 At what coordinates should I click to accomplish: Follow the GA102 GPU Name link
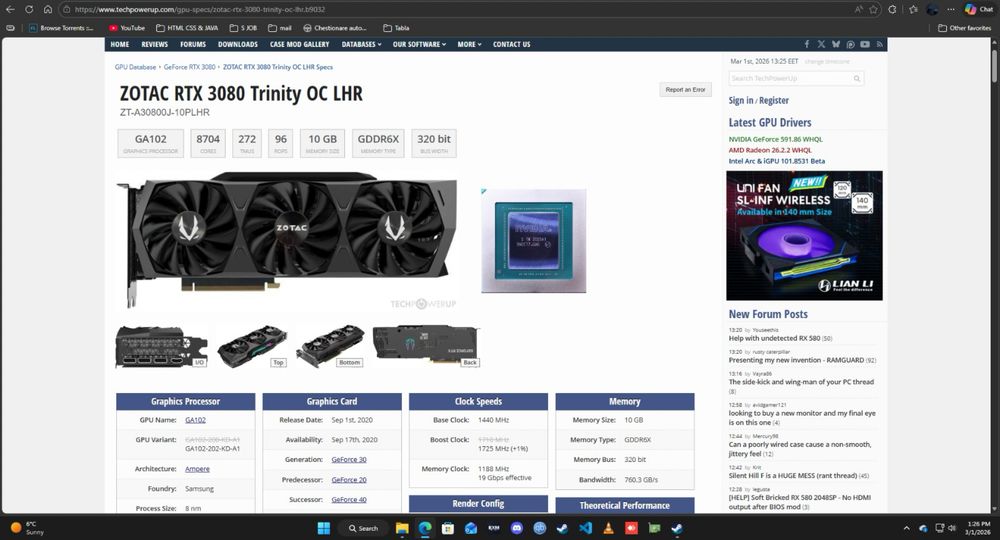[195, 420]
